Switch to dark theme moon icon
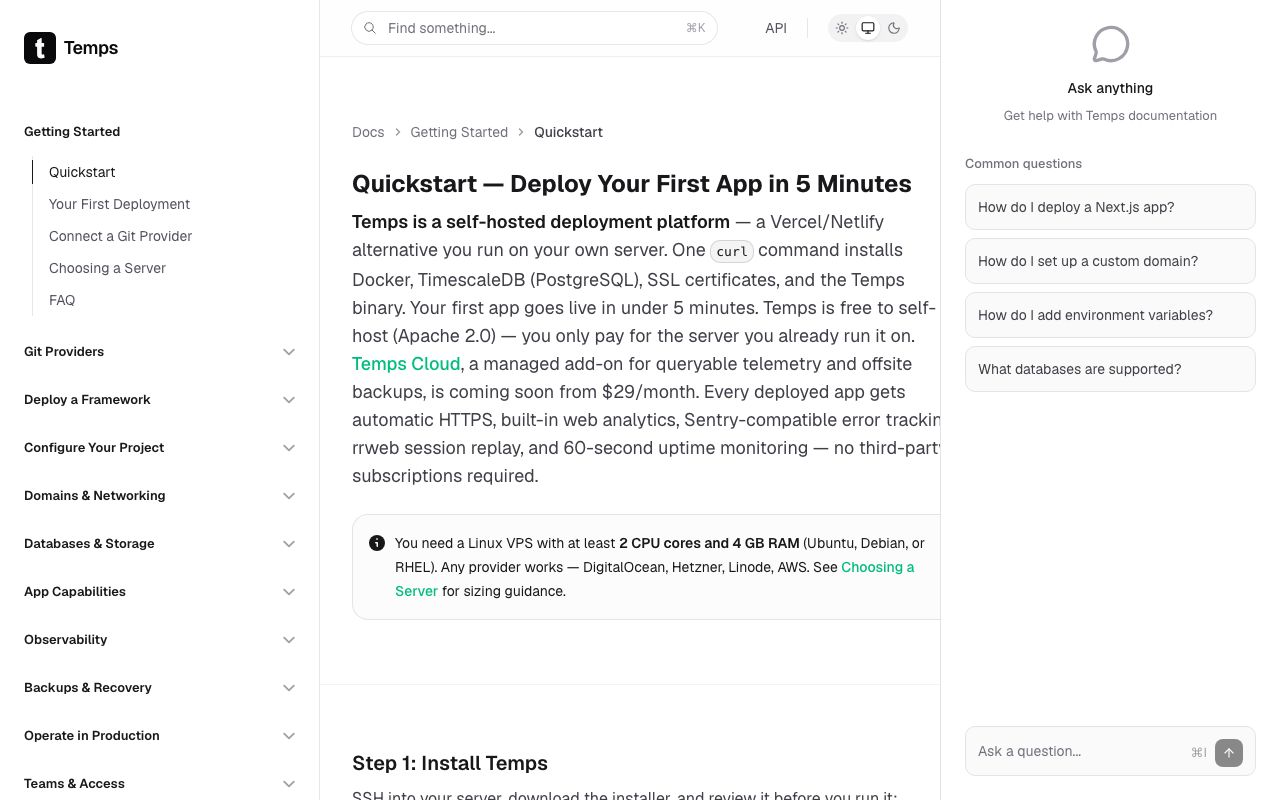 pyautogui.click(x=894, y=28)
